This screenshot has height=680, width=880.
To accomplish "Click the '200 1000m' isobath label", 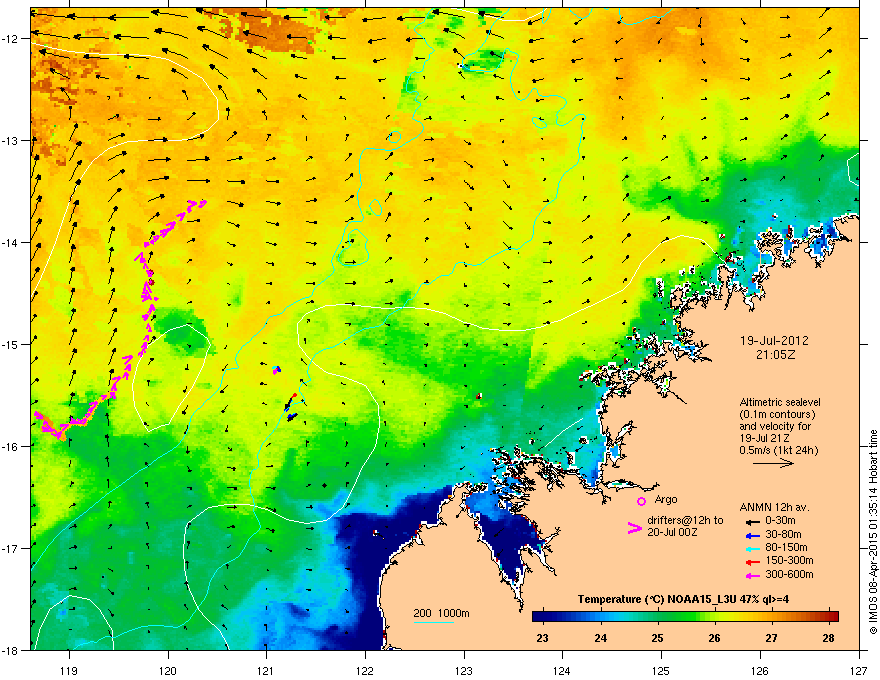I will coord(441,613).
